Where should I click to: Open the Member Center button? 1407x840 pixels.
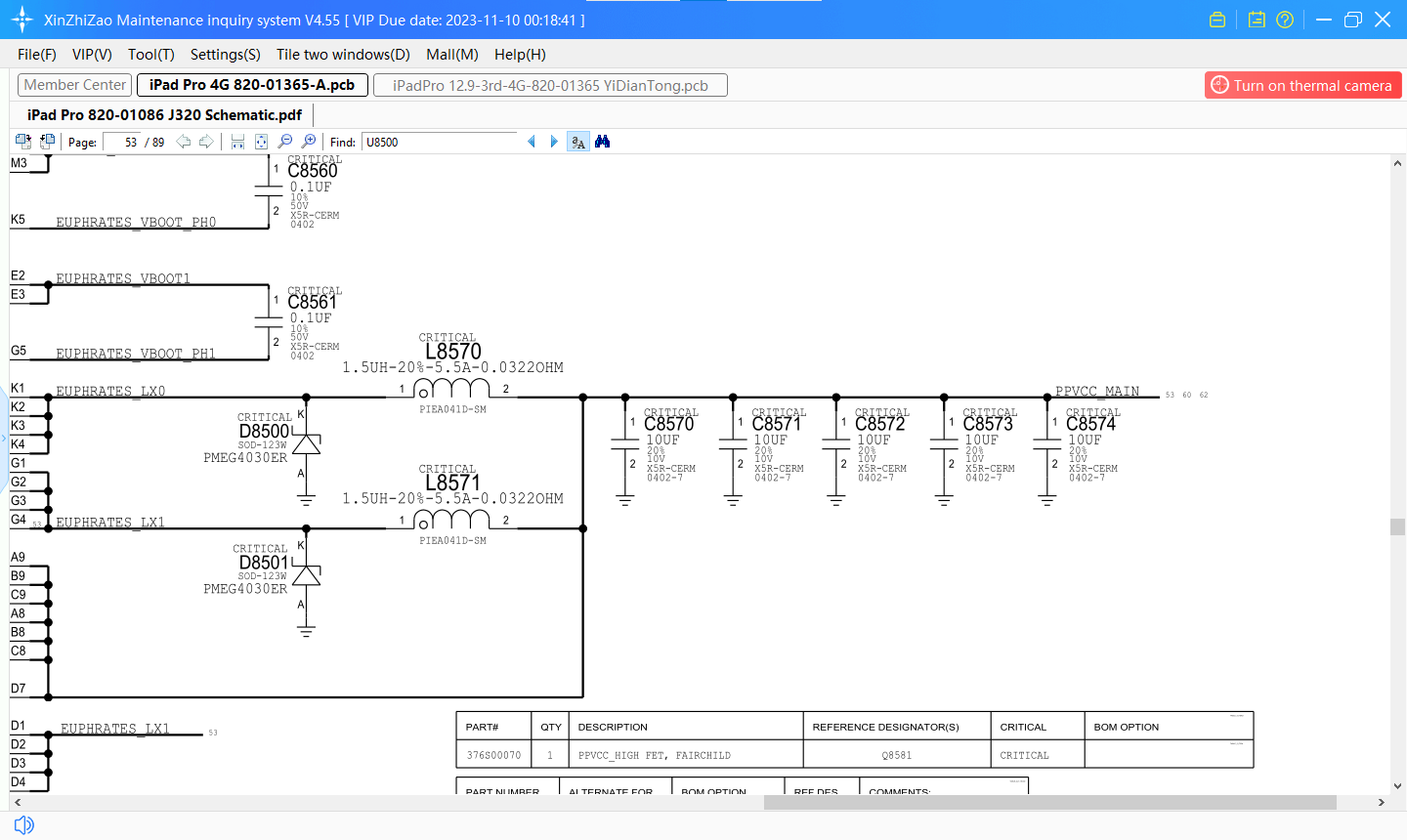coord(75,85)
